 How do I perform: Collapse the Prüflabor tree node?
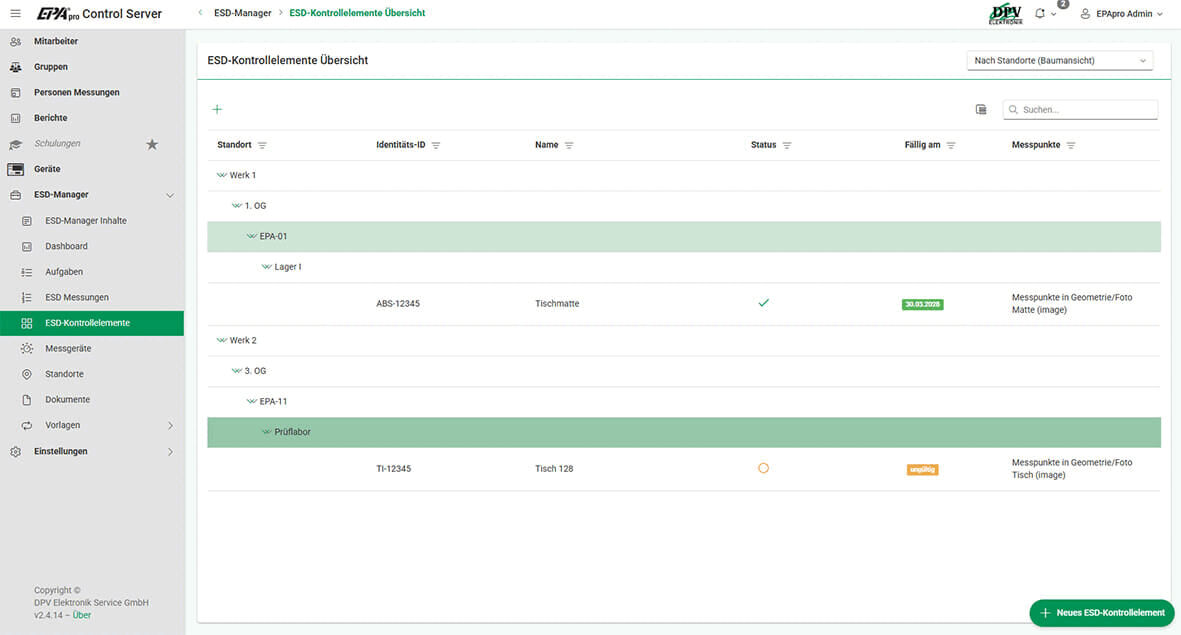[x=267, y=432]
